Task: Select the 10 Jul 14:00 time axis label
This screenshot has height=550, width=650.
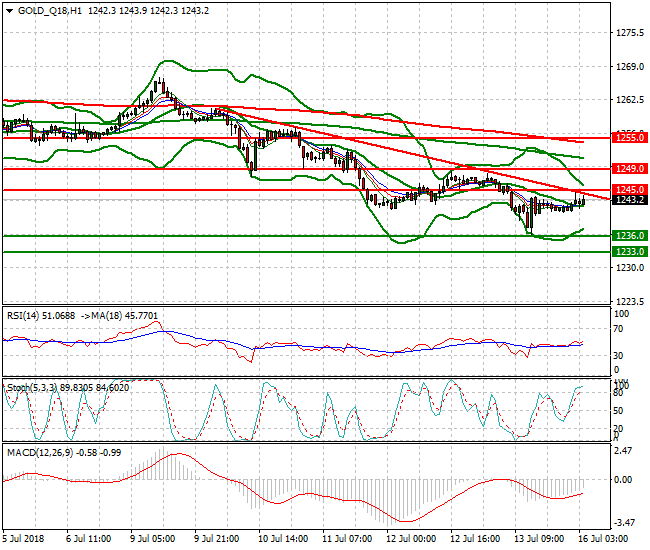Action: click(x=283, y=539)
